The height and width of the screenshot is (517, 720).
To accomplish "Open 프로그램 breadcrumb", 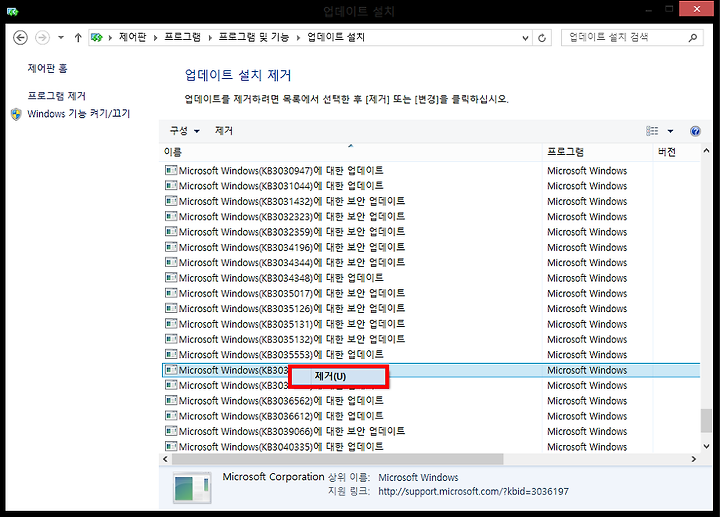I will tap(182, 37).
